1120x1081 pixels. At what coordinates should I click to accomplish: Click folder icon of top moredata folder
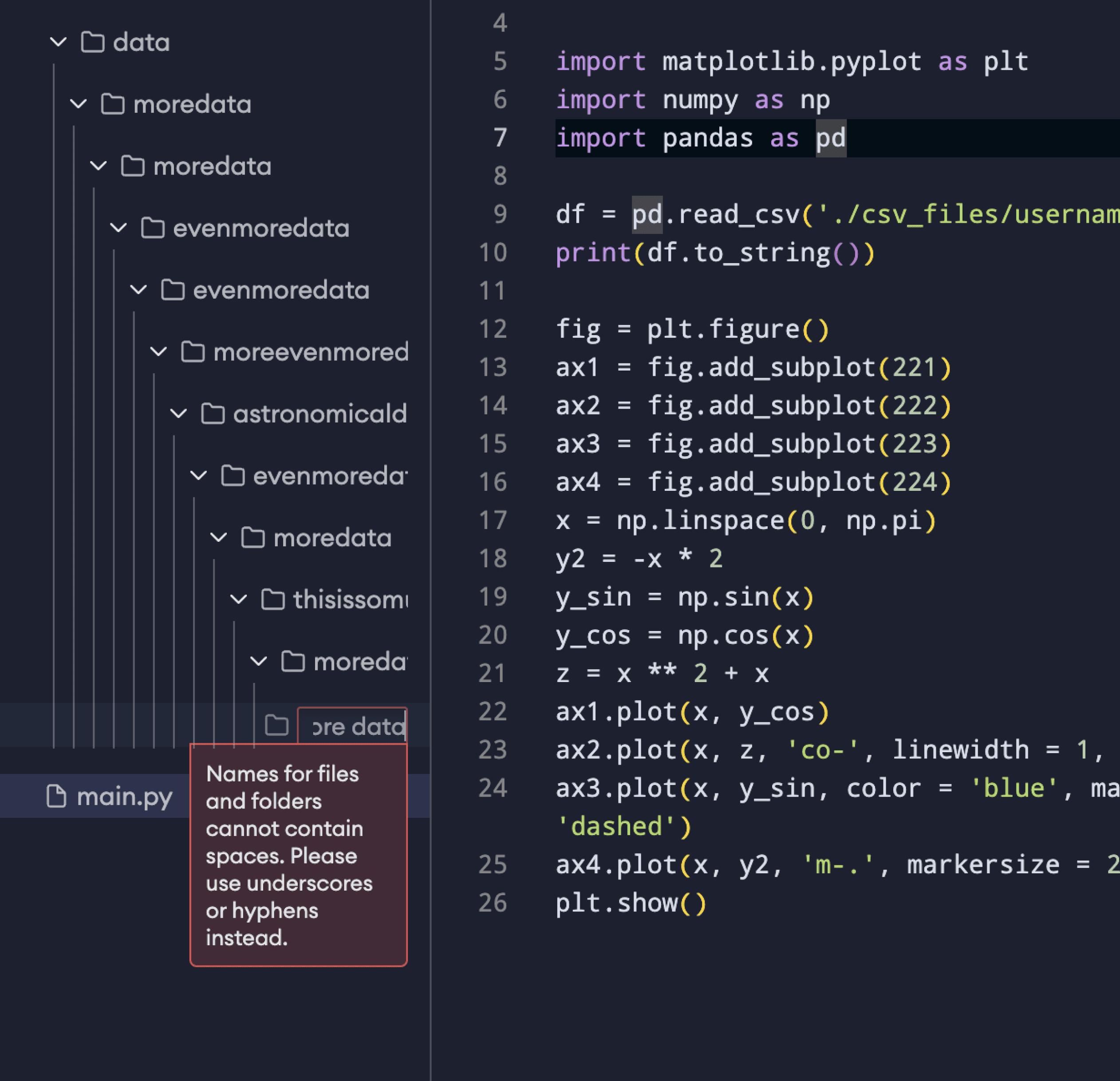tap(112, 104)
